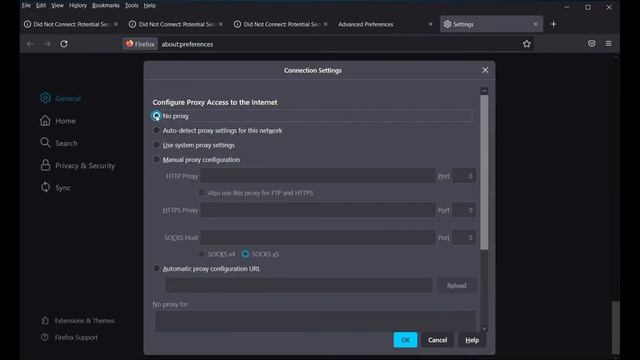Open a new tab with plus icon

(x=553, y=24)
